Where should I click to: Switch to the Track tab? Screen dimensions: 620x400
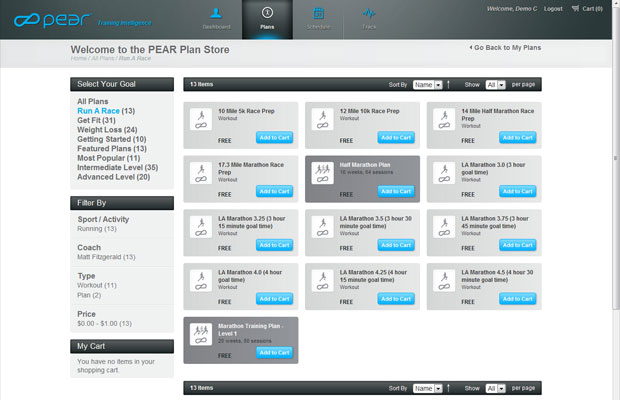click(x=369, y=19)
